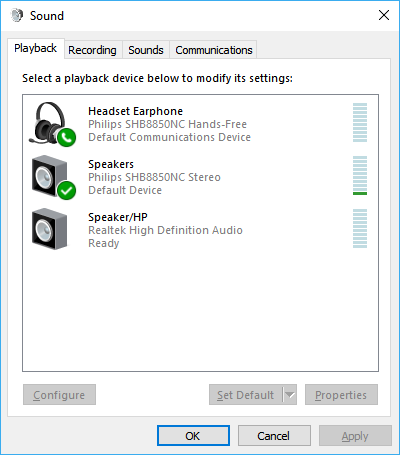This screenshot has width=400, height=455.
Task: Switch to the Recording tab
Action: (92, 50)
